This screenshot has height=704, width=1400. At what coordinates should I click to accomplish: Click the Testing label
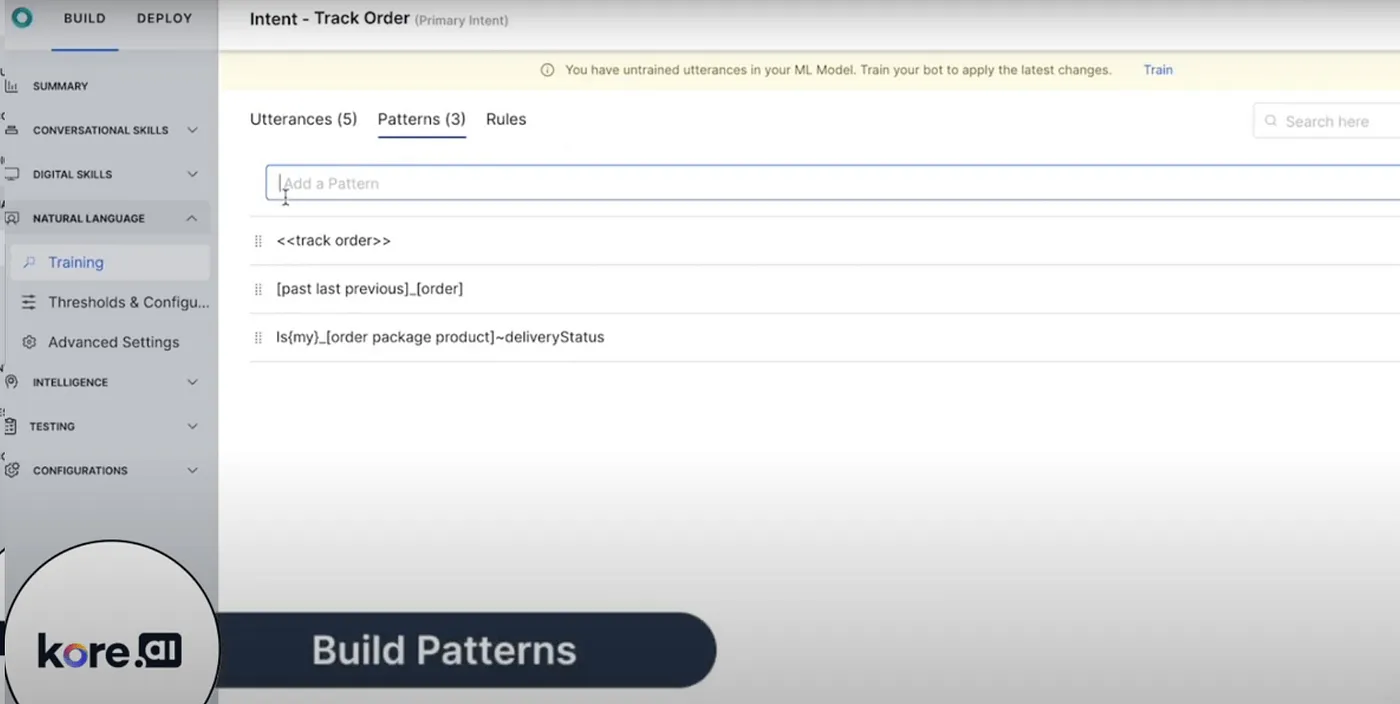(x=52, y=426)
